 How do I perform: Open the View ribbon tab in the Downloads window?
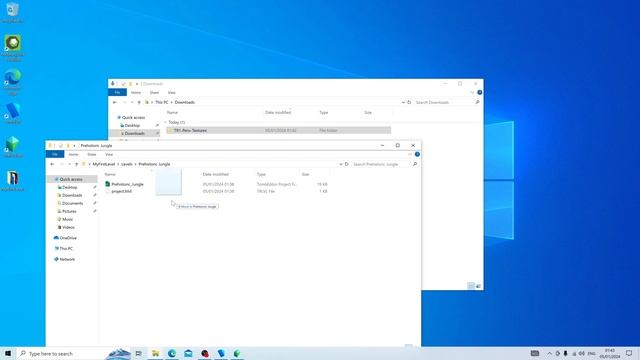click(171, 93)
